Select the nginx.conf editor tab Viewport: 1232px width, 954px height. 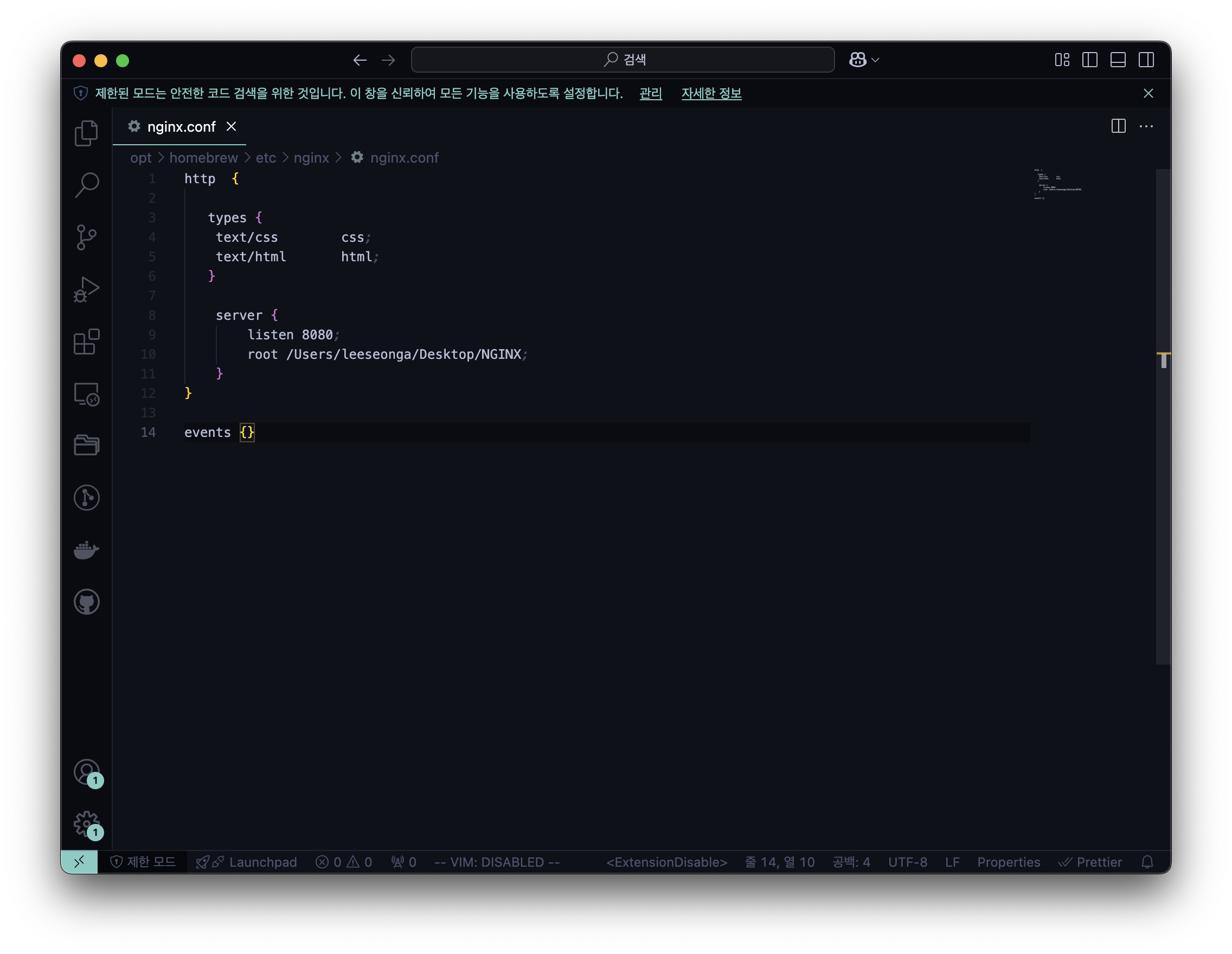181,127
